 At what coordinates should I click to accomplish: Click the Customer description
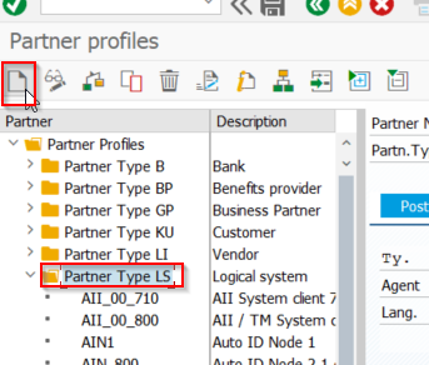click(x=244, y=232)
